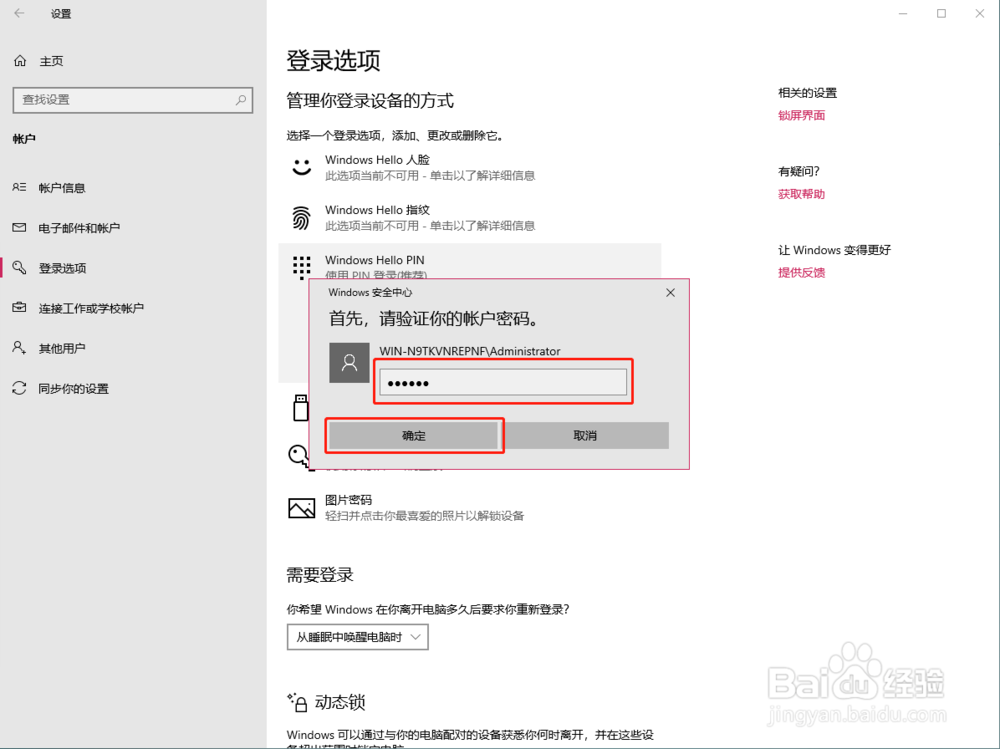
Task: Maximize the Settings window
Action: point(941,13)
